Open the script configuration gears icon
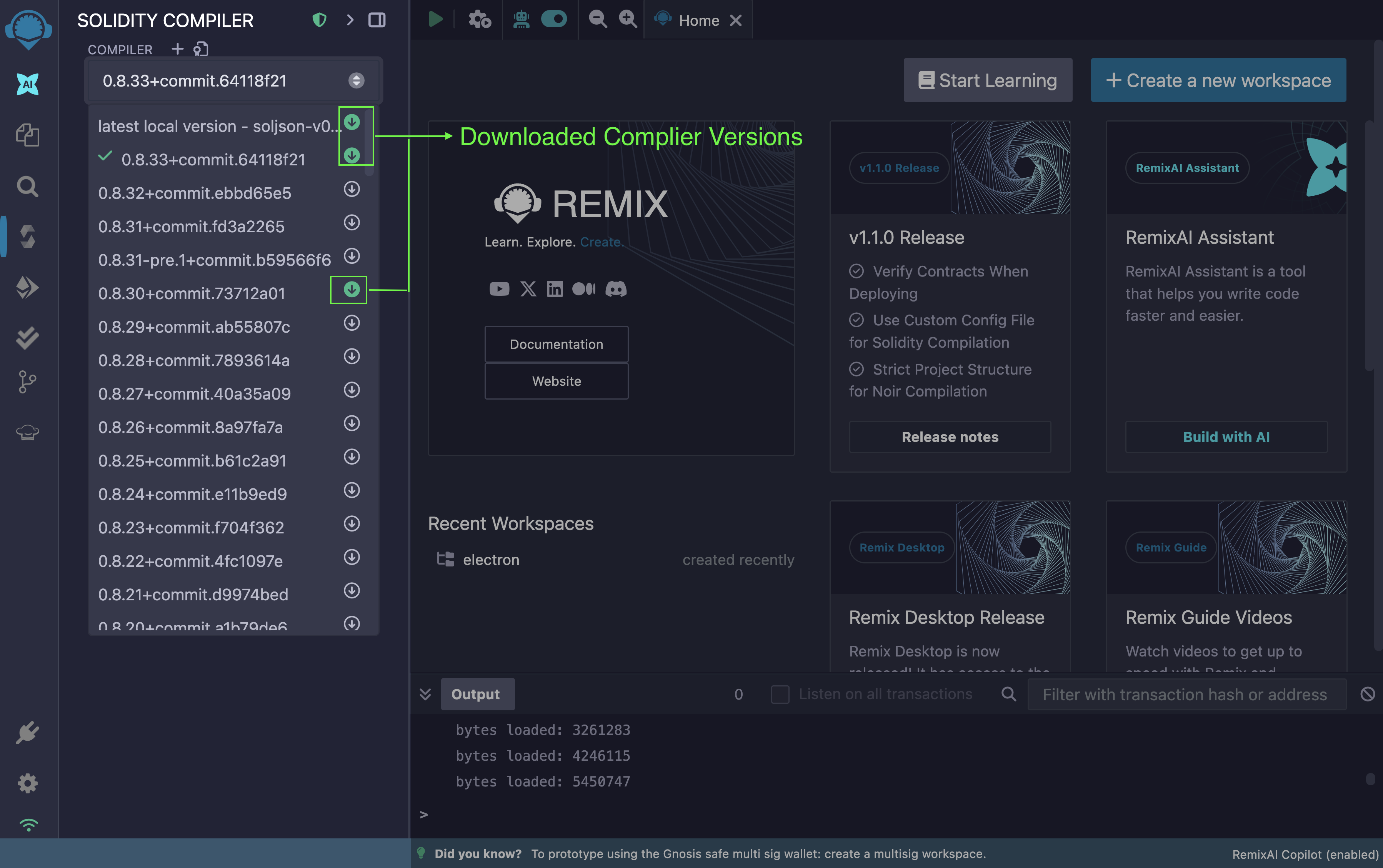 click(479, 20)
